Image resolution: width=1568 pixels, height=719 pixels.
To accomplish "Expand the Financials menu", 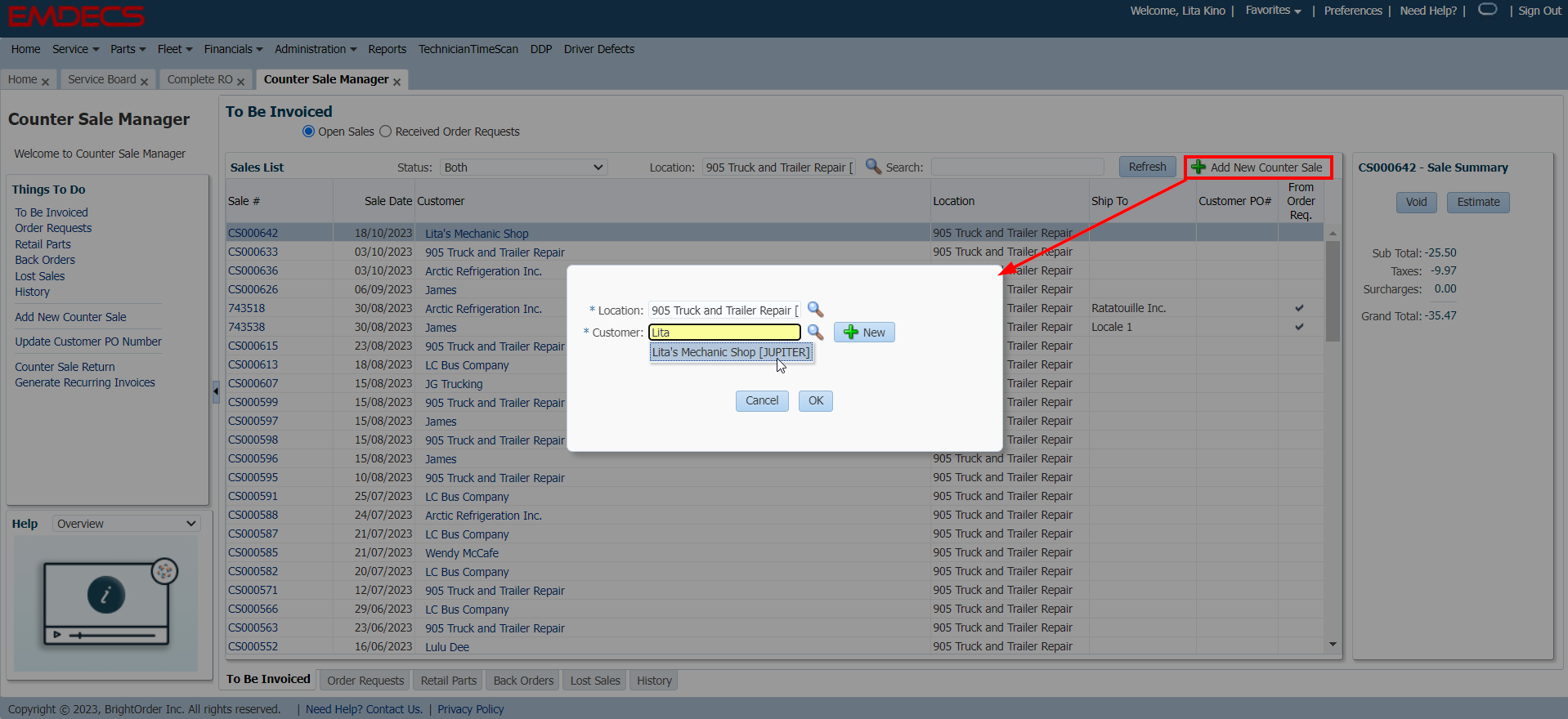I will (x=233, y=49).
